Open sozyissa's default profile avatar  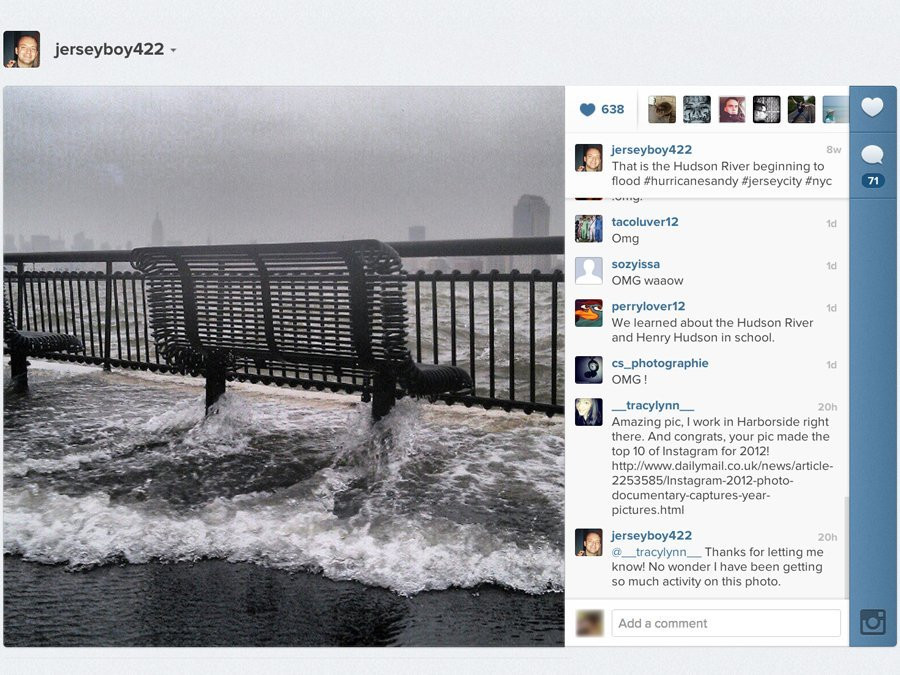coord(589,271)
